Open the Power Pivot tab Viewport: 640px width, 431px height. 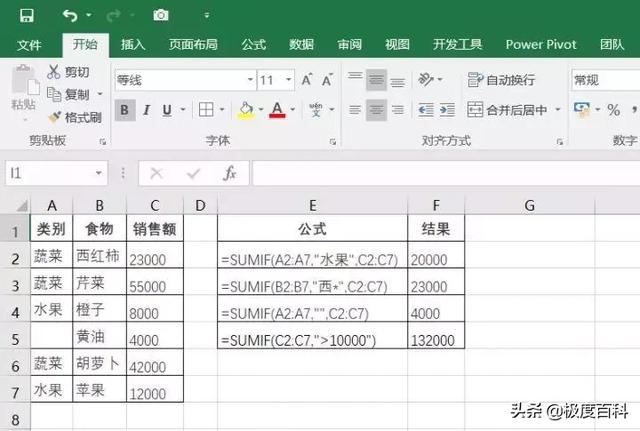[541, 44]
